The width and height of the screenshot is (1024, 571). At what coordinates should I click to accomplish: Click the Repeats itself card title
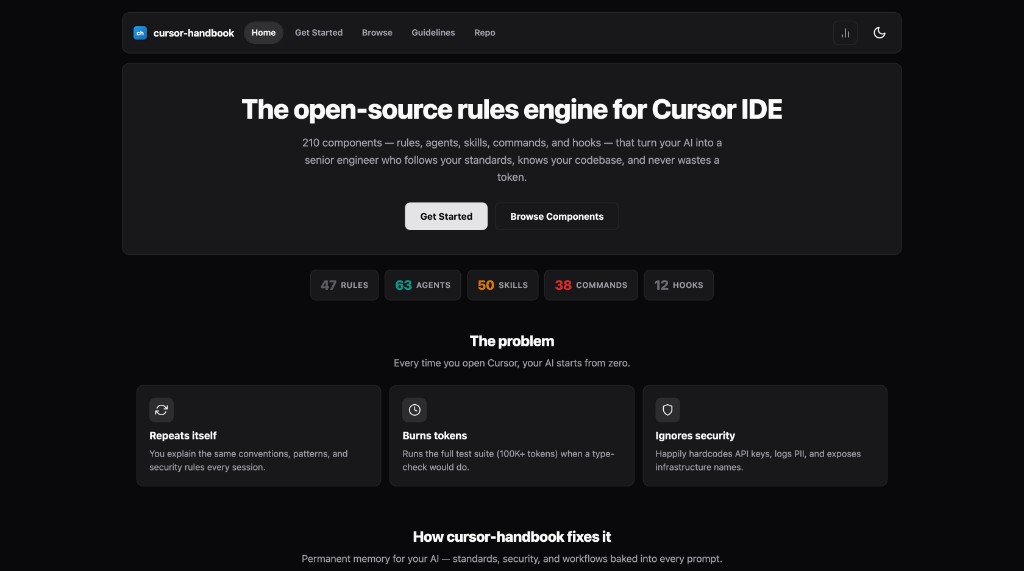[183, 436]
